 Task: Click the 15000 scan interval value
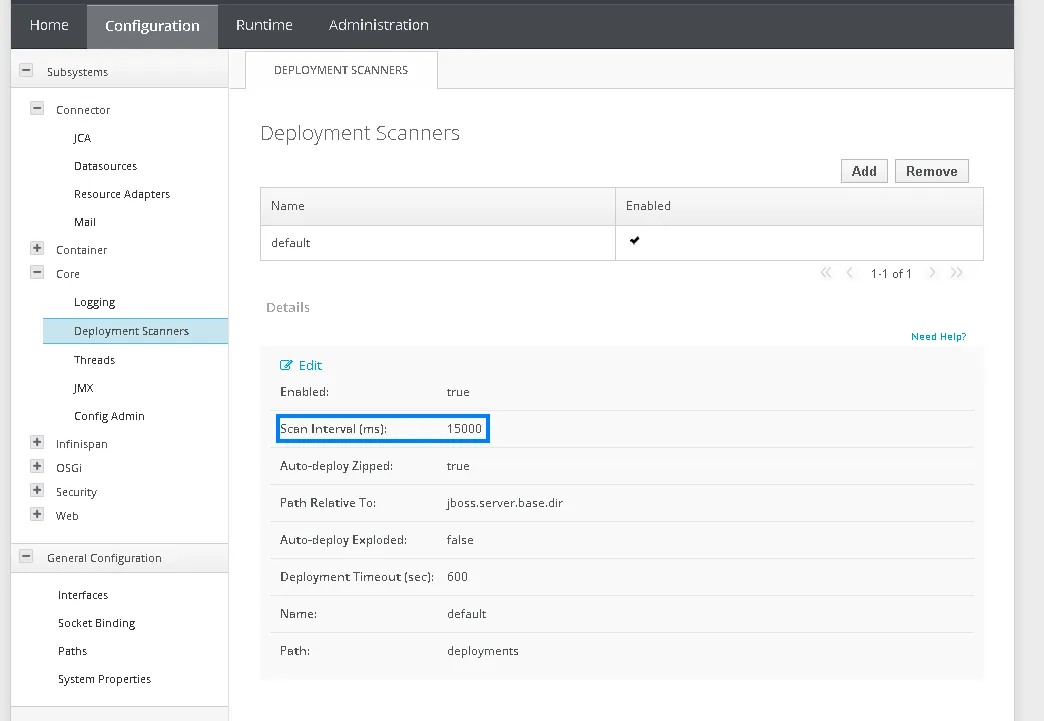[x=464, y=429]
